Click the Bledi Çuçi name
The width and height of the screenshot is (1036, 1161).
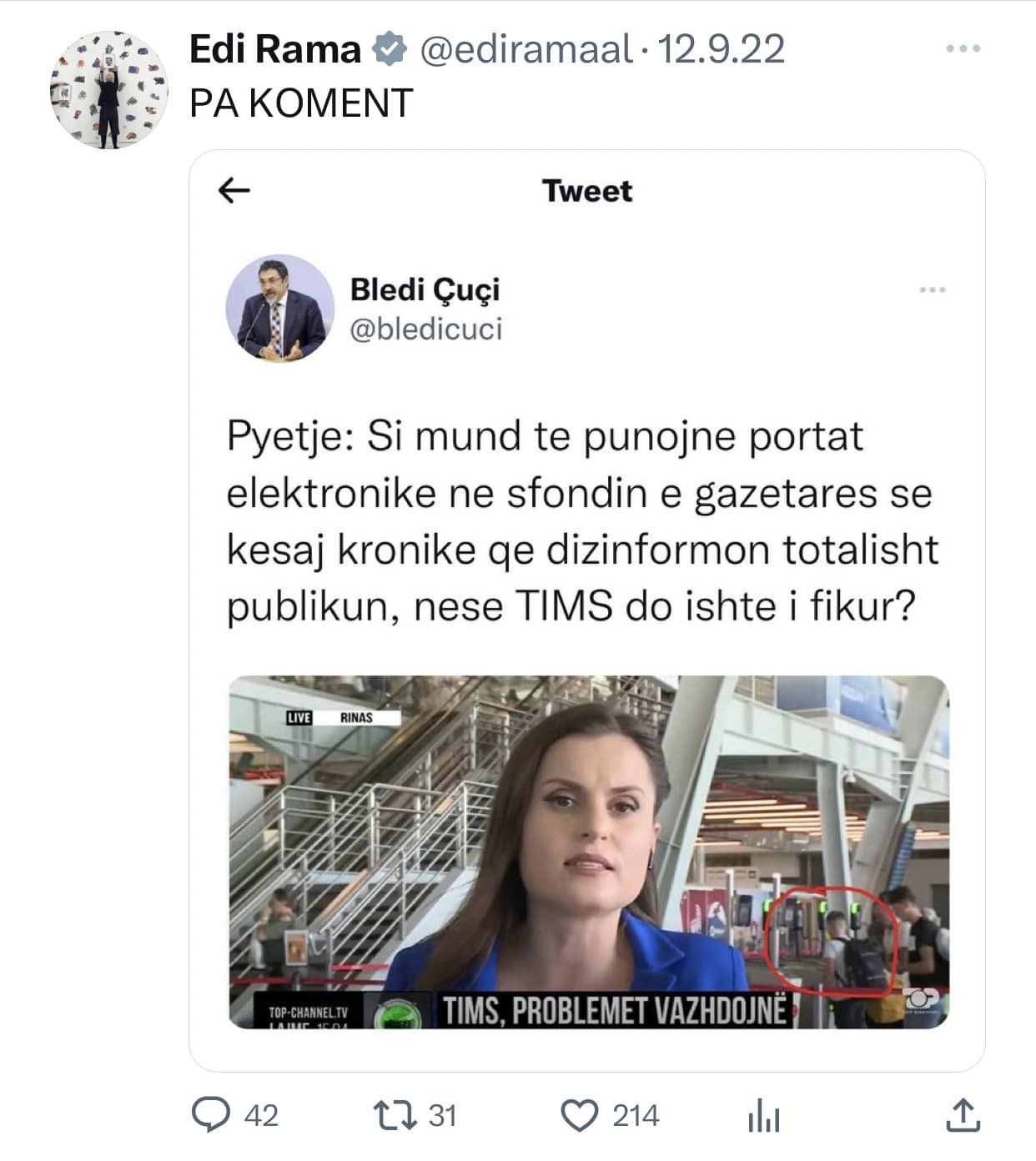pos(425,289)
